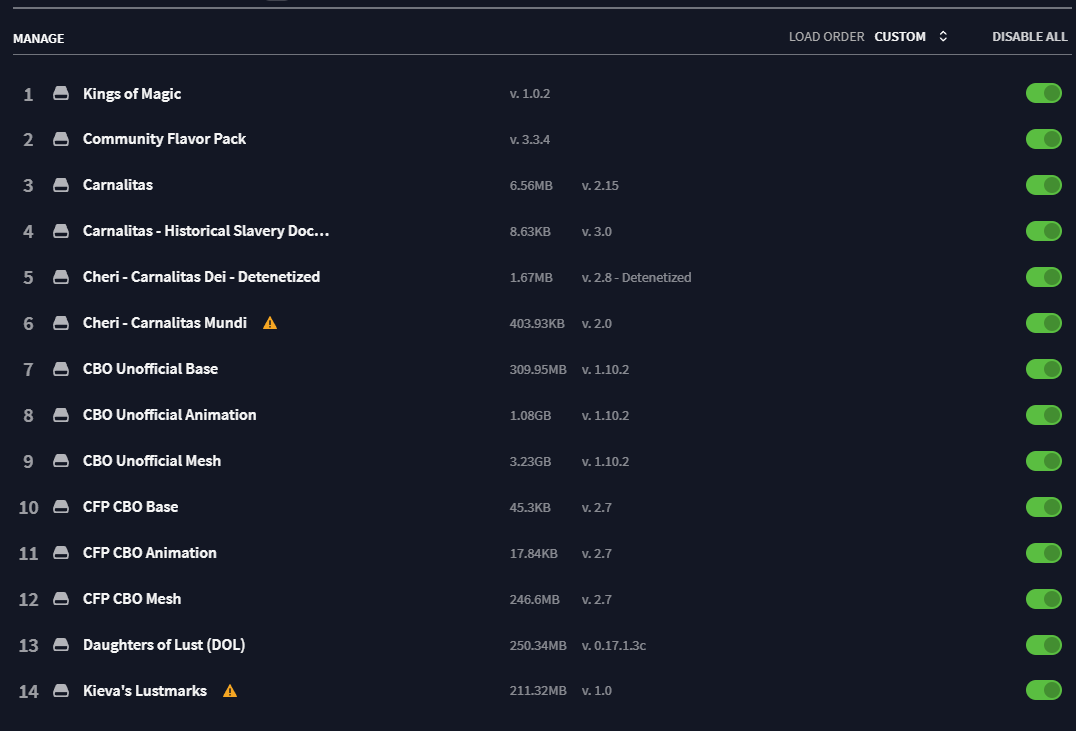1076x731 pixels.
Task: Click the warning icon beside Kieva's Lustmarks
Action: coord(230,691)
